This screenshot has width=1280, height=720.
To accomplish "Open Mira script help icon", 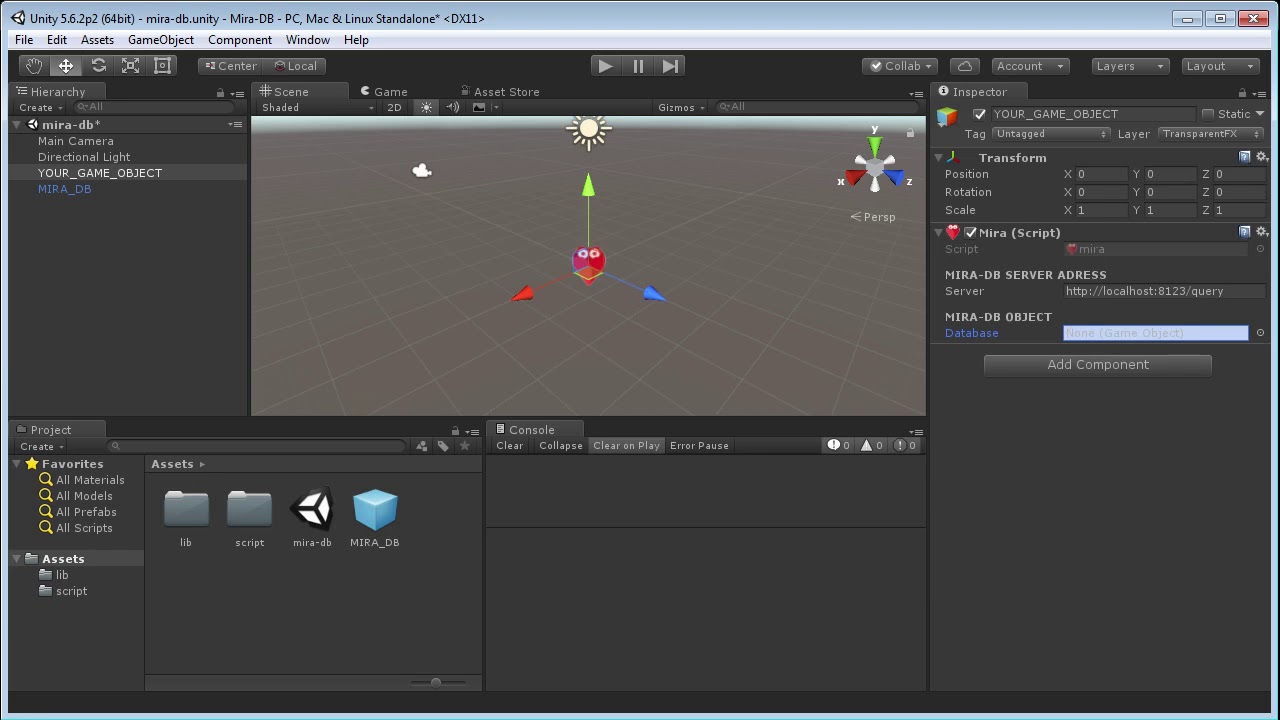I will coord(1244,232).
